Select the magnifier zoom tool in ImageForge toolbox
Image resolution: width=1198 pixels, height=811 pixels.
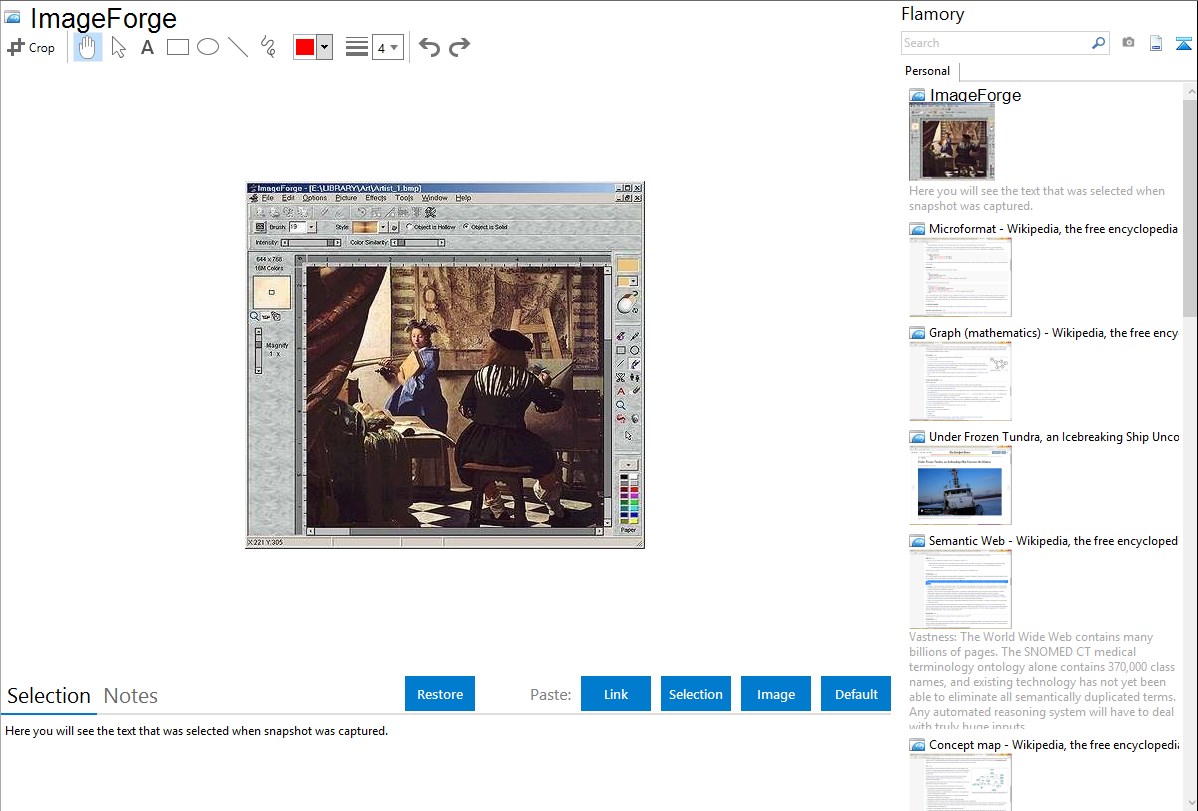620,405
